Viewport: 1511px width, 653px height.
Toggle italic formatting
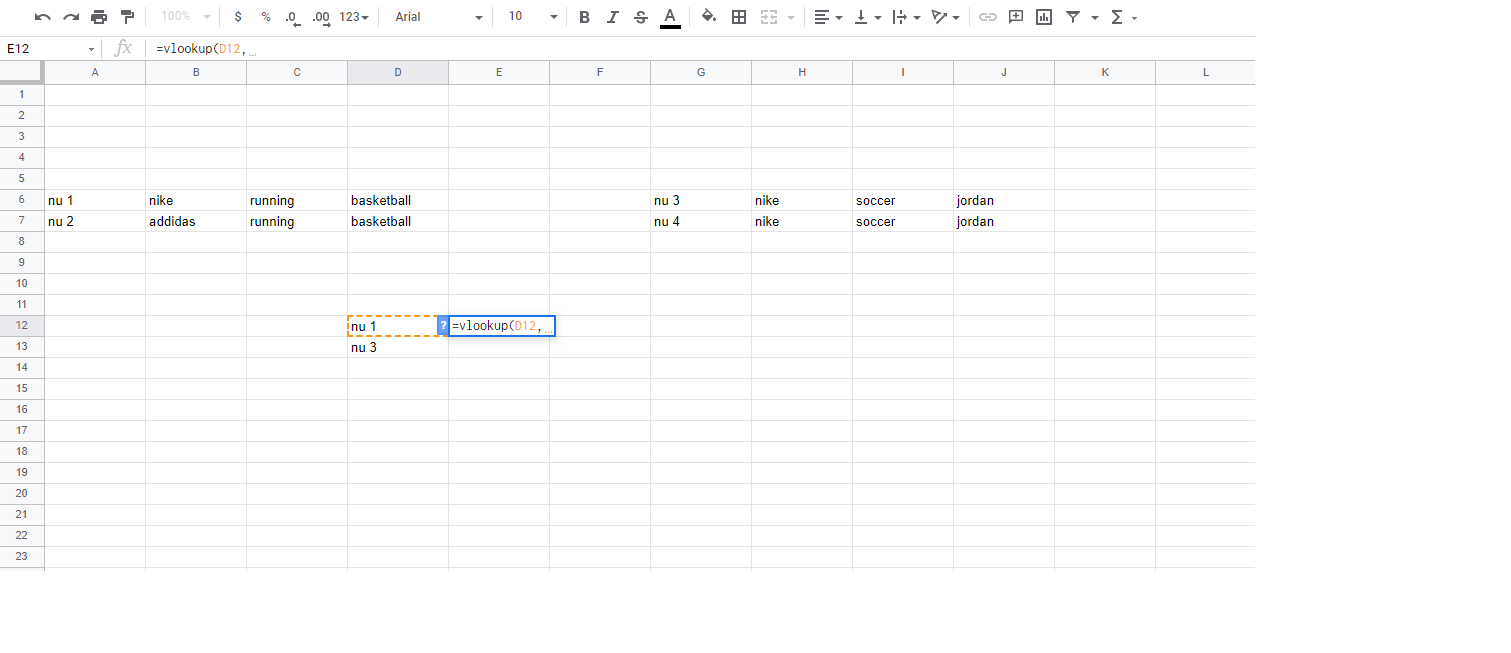click(612, 17)
